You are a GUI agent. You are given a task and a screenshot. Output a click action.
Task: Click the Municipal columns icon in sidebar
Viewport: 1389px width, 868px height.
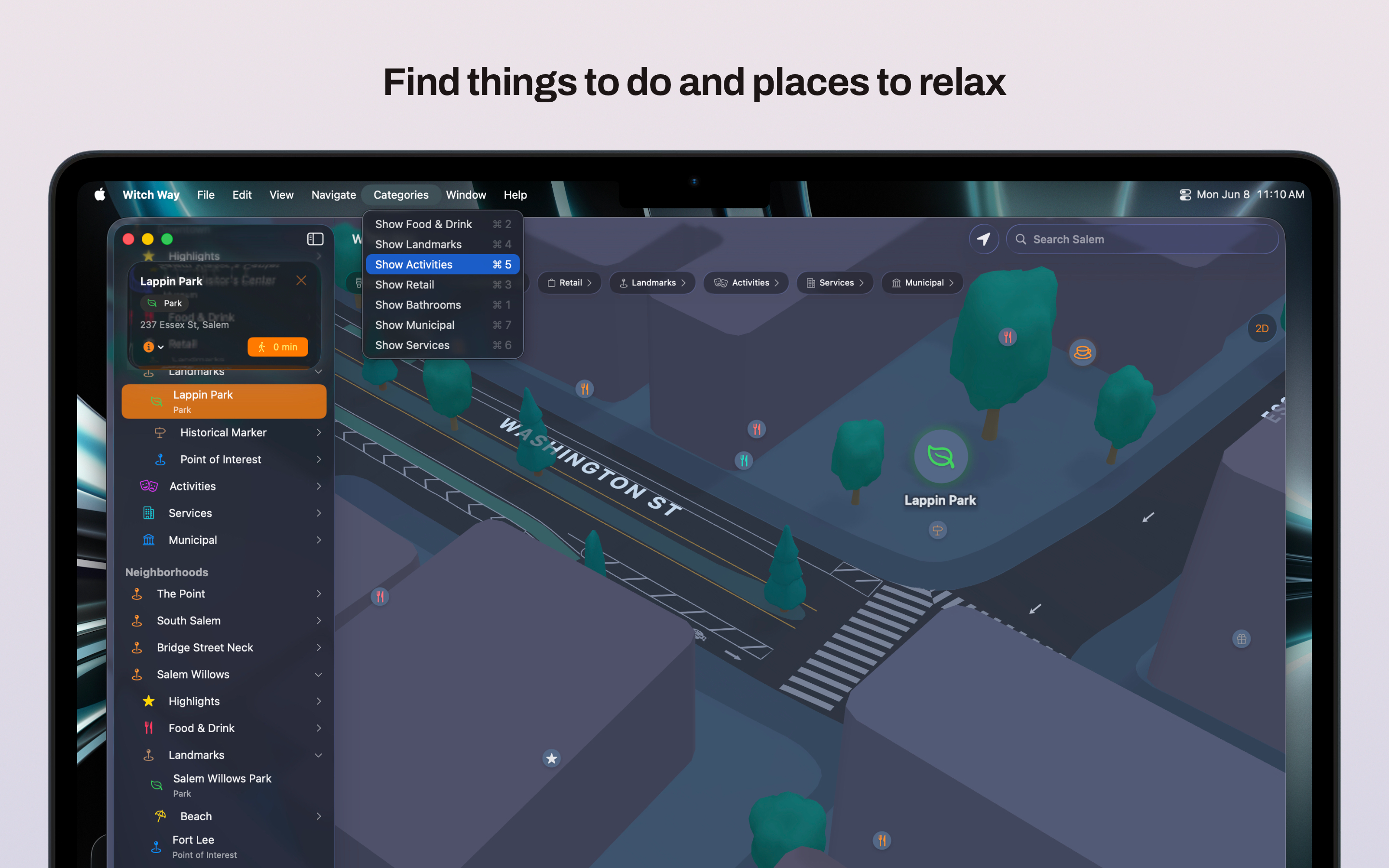(x=149, y=540)
